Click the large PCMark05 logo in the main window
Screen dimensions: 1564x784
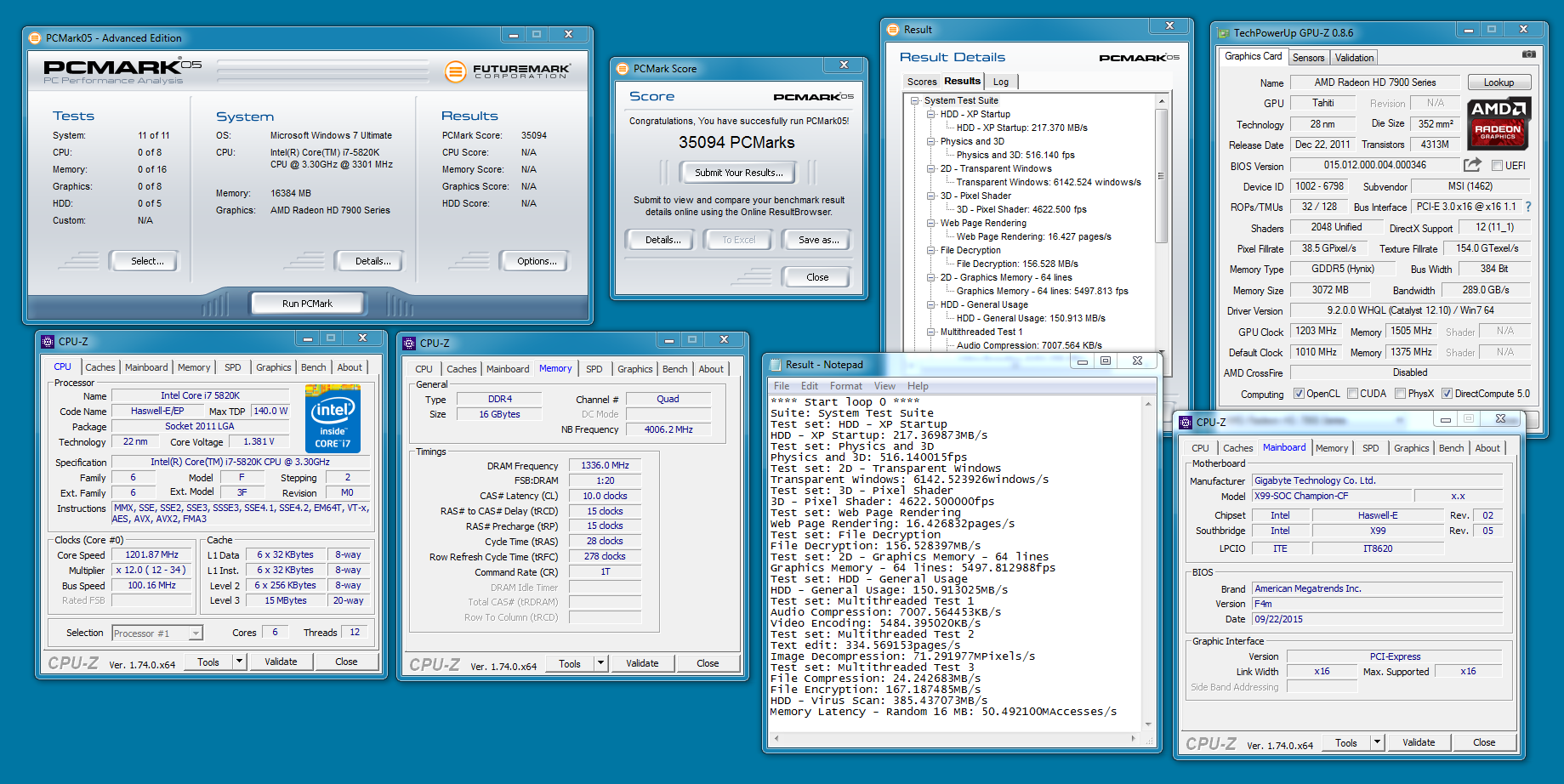point(122,68)
